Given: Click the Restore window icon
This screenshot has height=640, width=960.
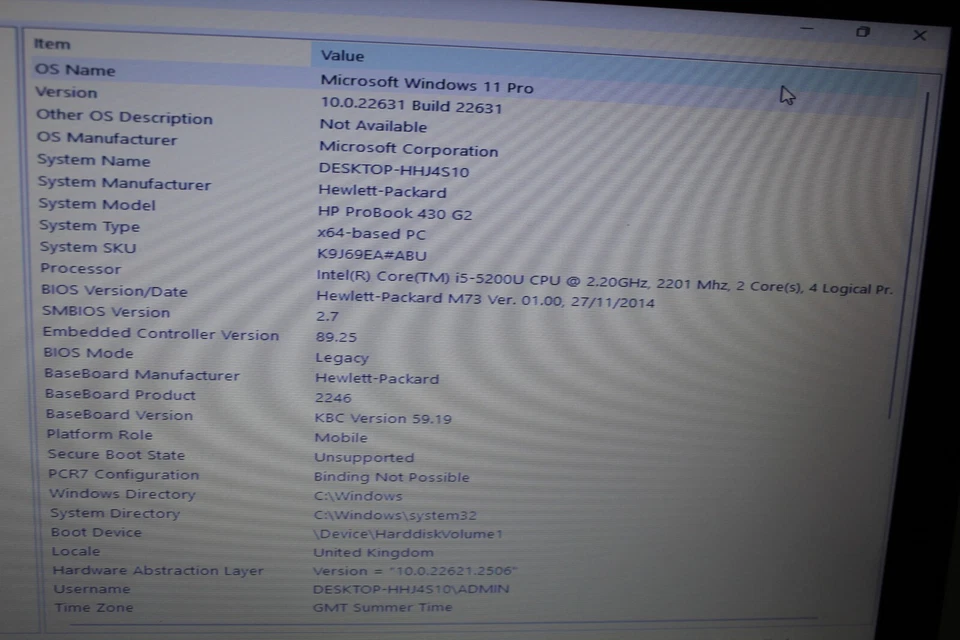Looking at the screenshot, I should pyautogui.click(x=862, y=33).
